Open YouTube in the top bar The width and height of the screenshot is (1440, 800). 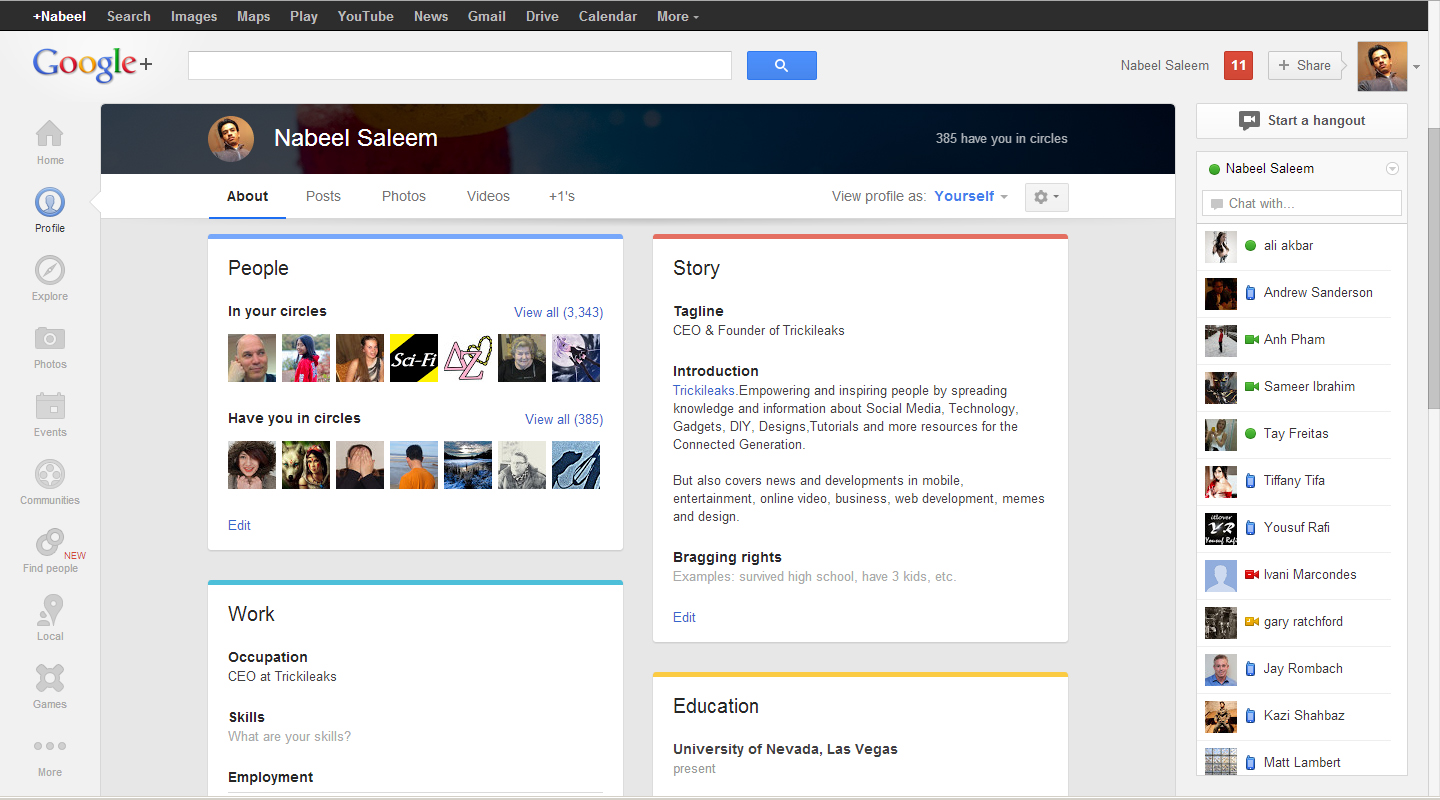366,16
